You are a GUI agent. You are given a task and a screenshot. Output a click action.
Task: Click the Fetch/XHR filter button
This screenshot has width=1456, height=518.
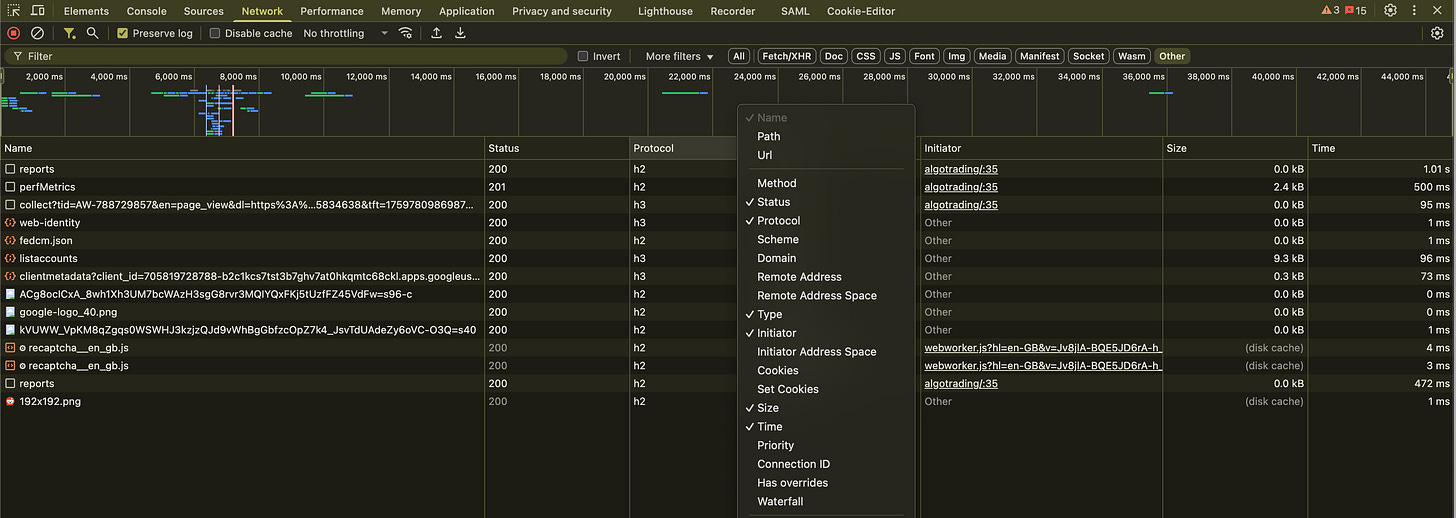pos(786,57)
